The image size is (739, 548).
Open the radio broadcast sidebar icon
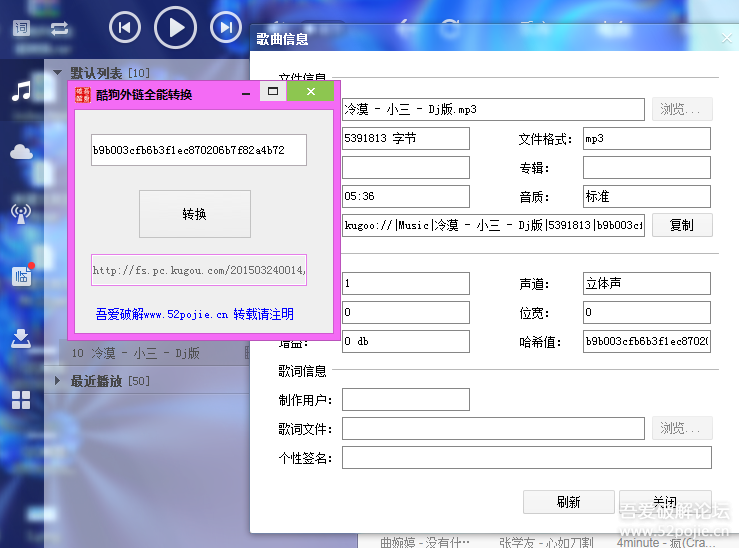pyautogui.click(x=21, y=213)
